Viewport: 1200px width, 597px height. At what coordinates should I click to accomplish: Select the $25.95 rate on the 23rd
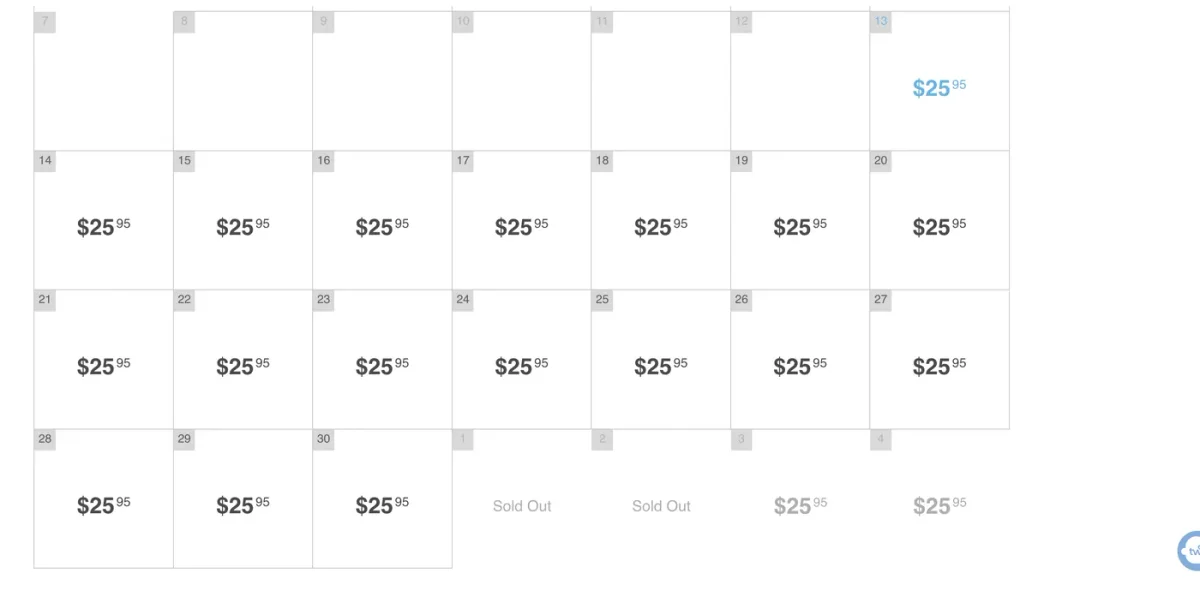click(381, 366)
